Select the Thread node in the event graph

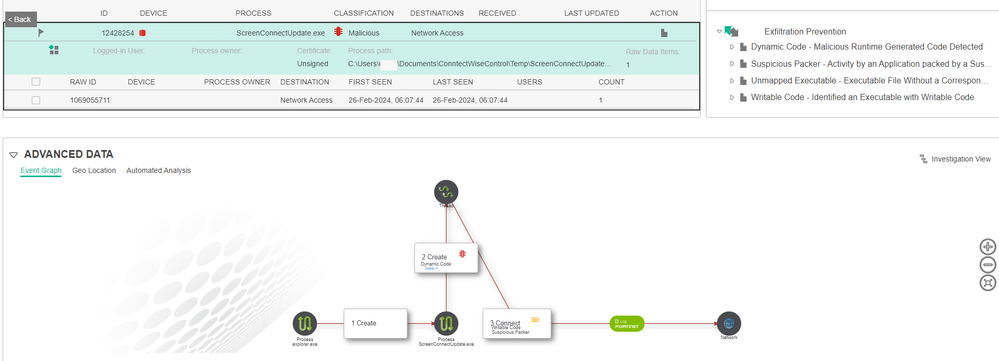point(446,192)
